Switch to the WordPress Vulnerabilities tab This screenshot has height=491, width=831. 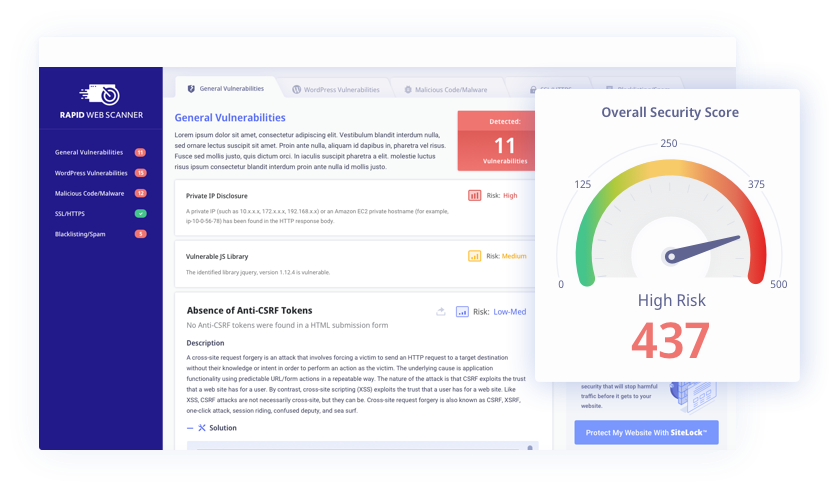tap(336, 90)
